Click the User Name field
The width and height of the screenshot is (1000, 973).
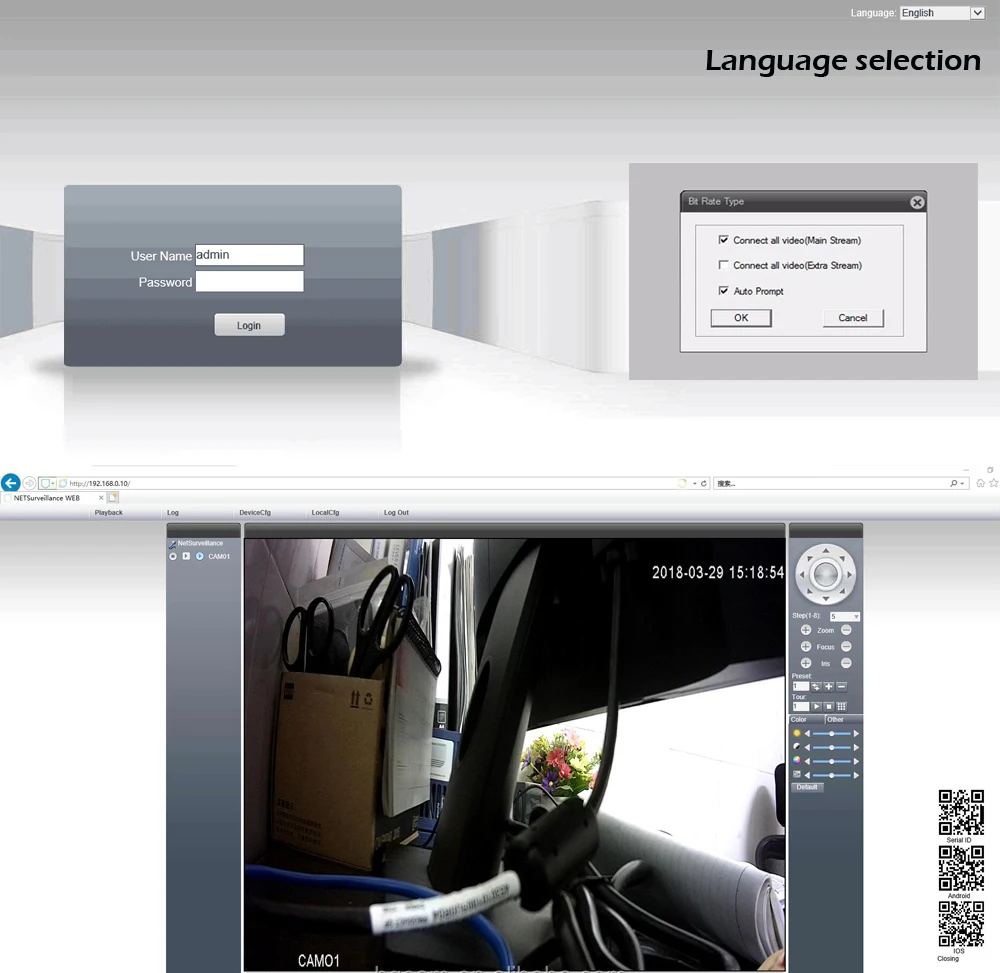(249, 254)
